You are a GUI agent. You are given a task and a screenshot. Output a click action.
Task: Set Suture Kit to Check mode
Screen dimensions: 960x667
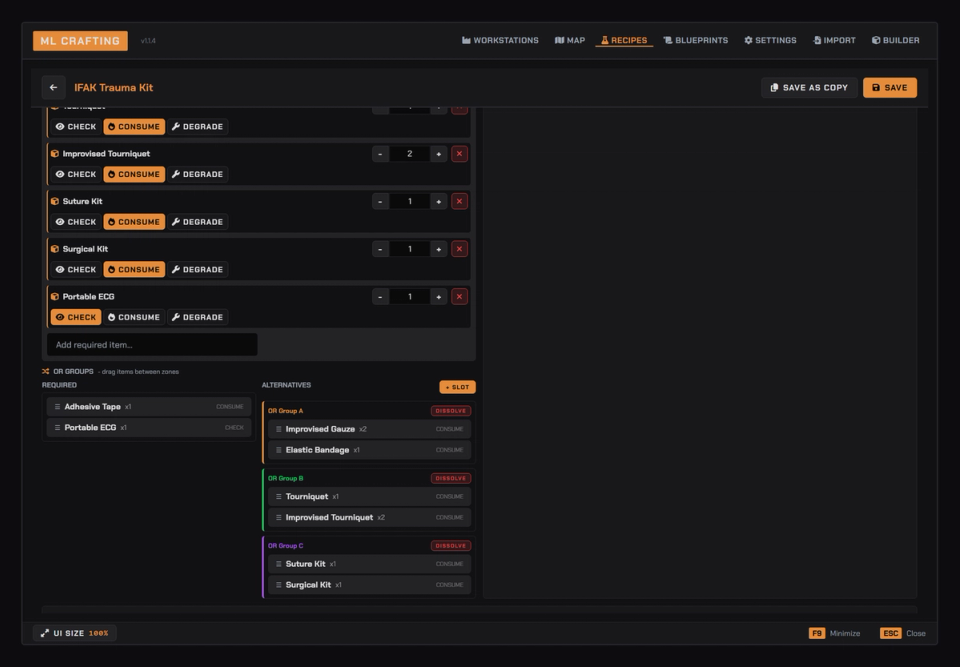(x=76, y=222)
